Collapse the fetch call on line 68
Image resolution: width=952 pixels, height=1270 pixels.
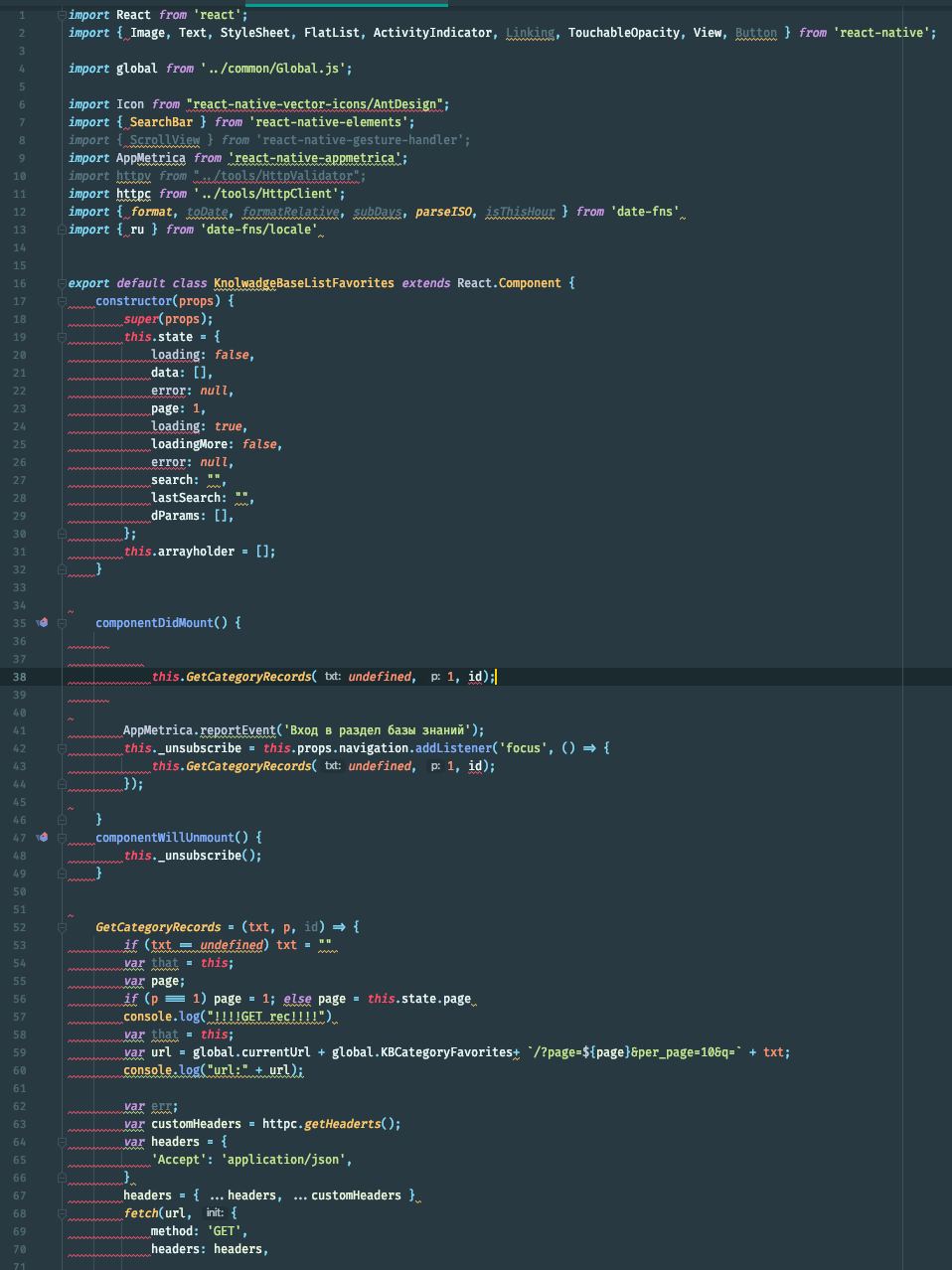[62, 1213]
